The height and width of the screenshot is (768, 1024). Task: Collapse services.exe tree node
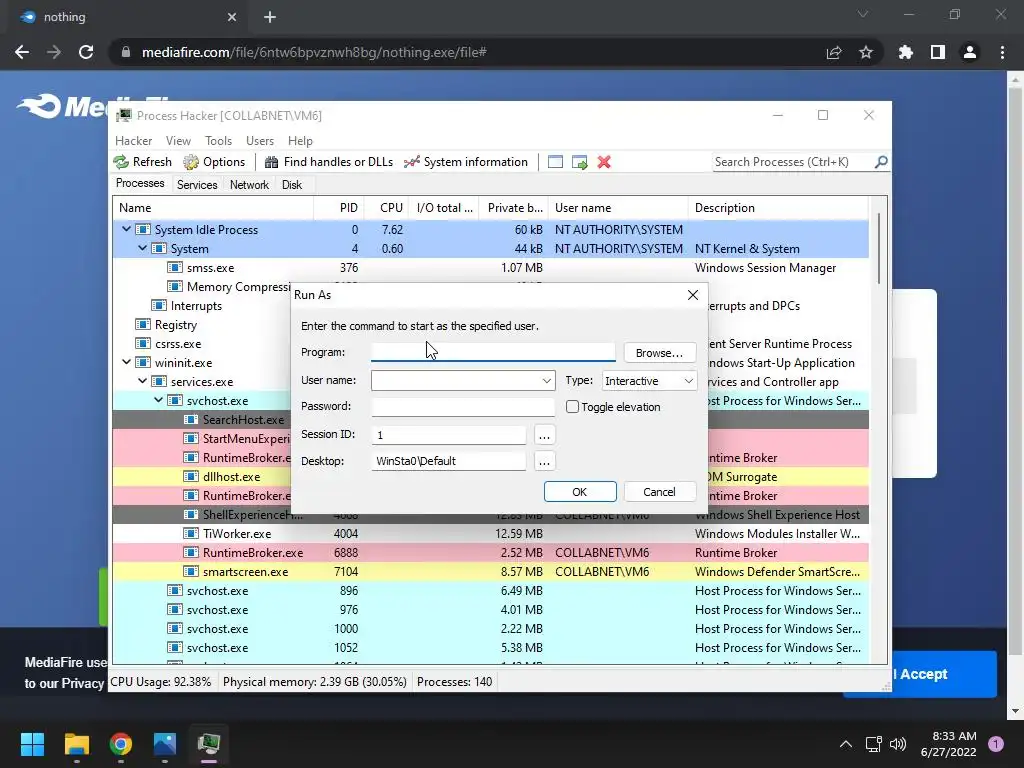142,381
